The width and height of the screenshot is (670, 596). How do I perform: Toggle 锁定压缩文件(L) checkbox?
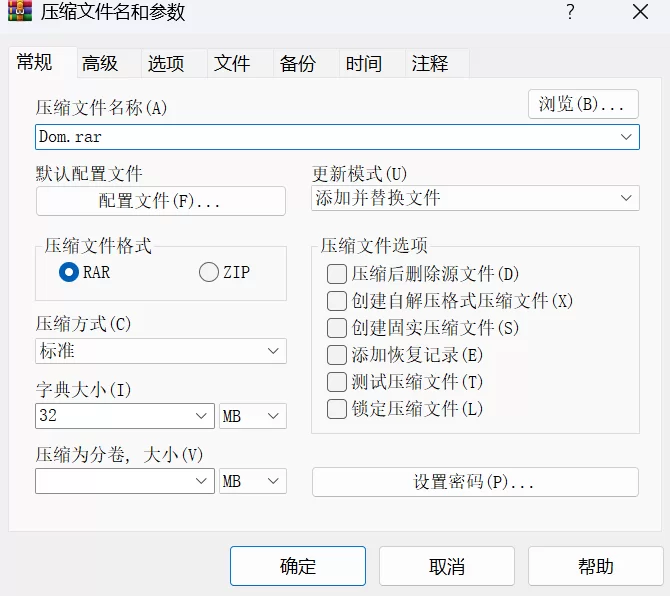tap(337, 408)
